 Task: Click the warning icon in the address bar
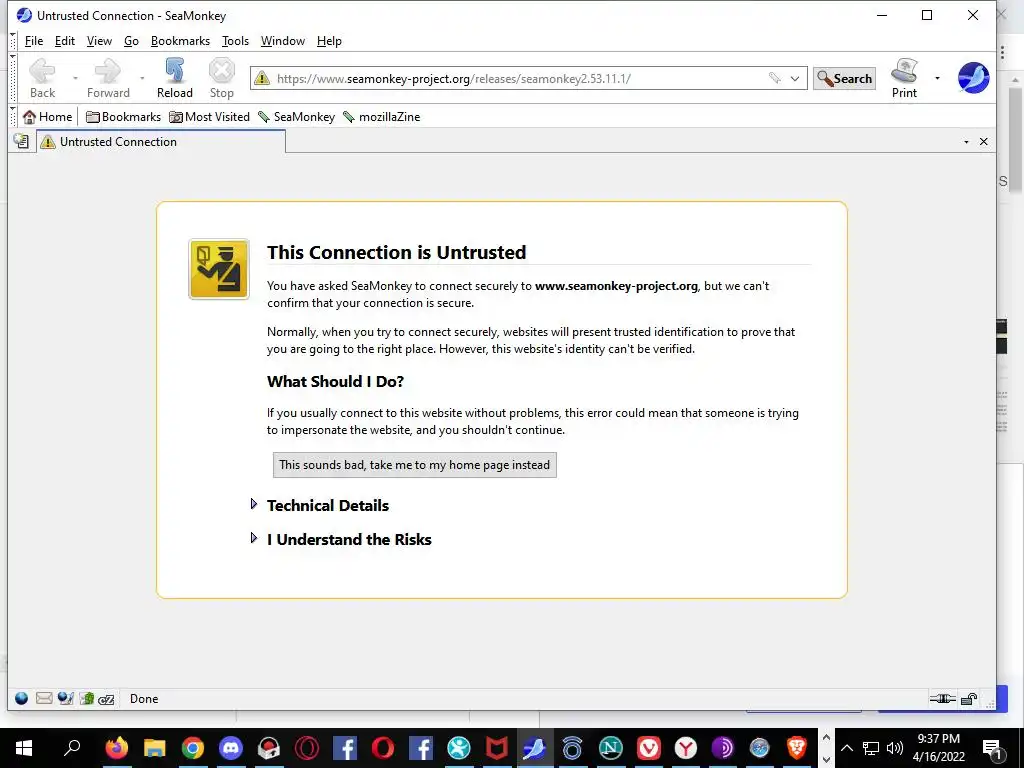(262, 78)
